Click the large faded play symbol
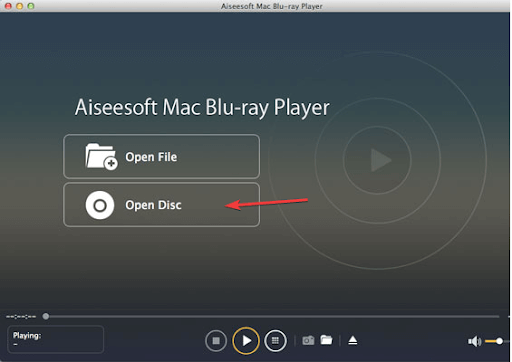 coord(381,160)
